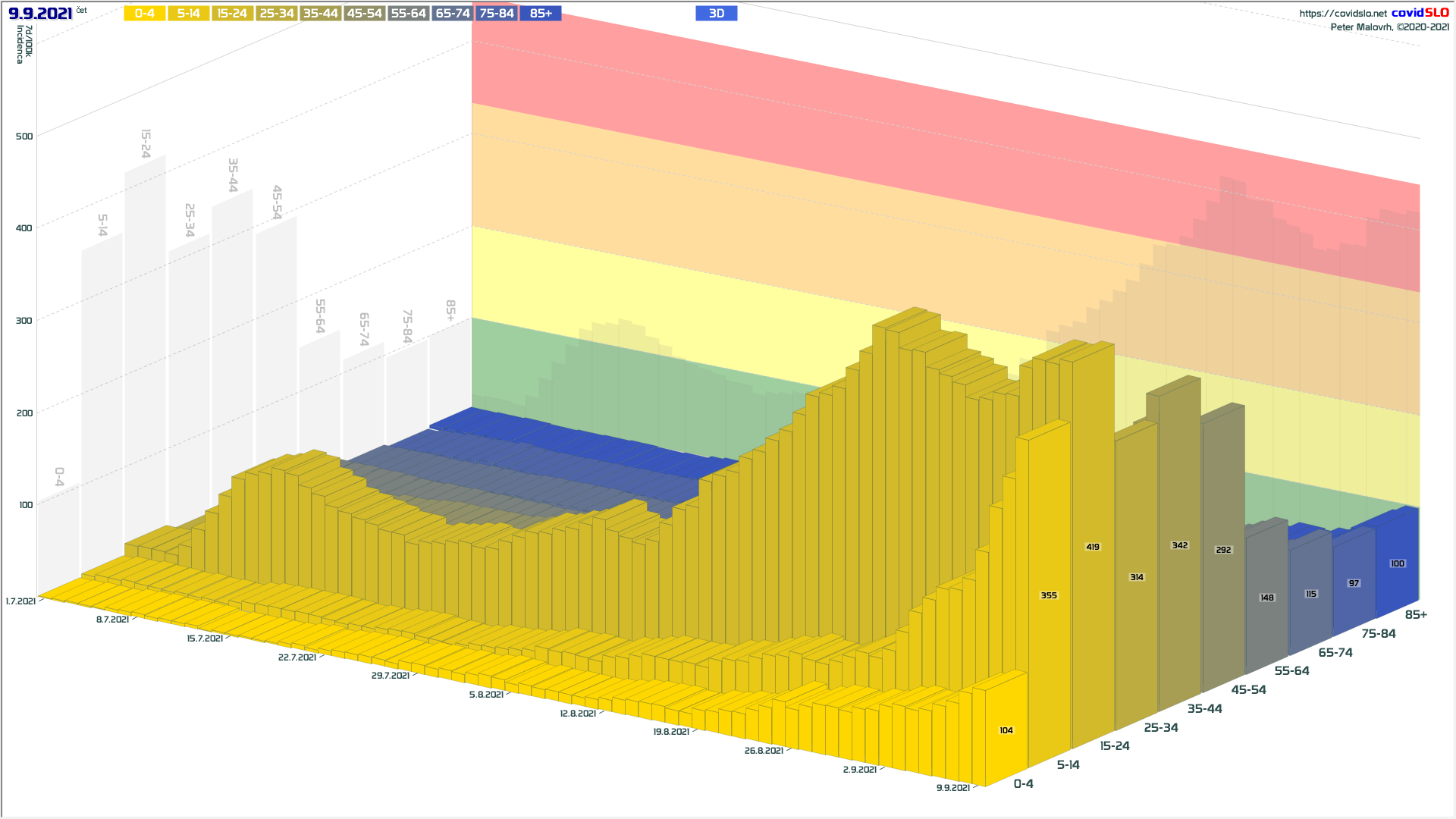The image size is (1456, 819).
Task: Toggle the 45-54 age group legend button
Action: tap(364, 14)
